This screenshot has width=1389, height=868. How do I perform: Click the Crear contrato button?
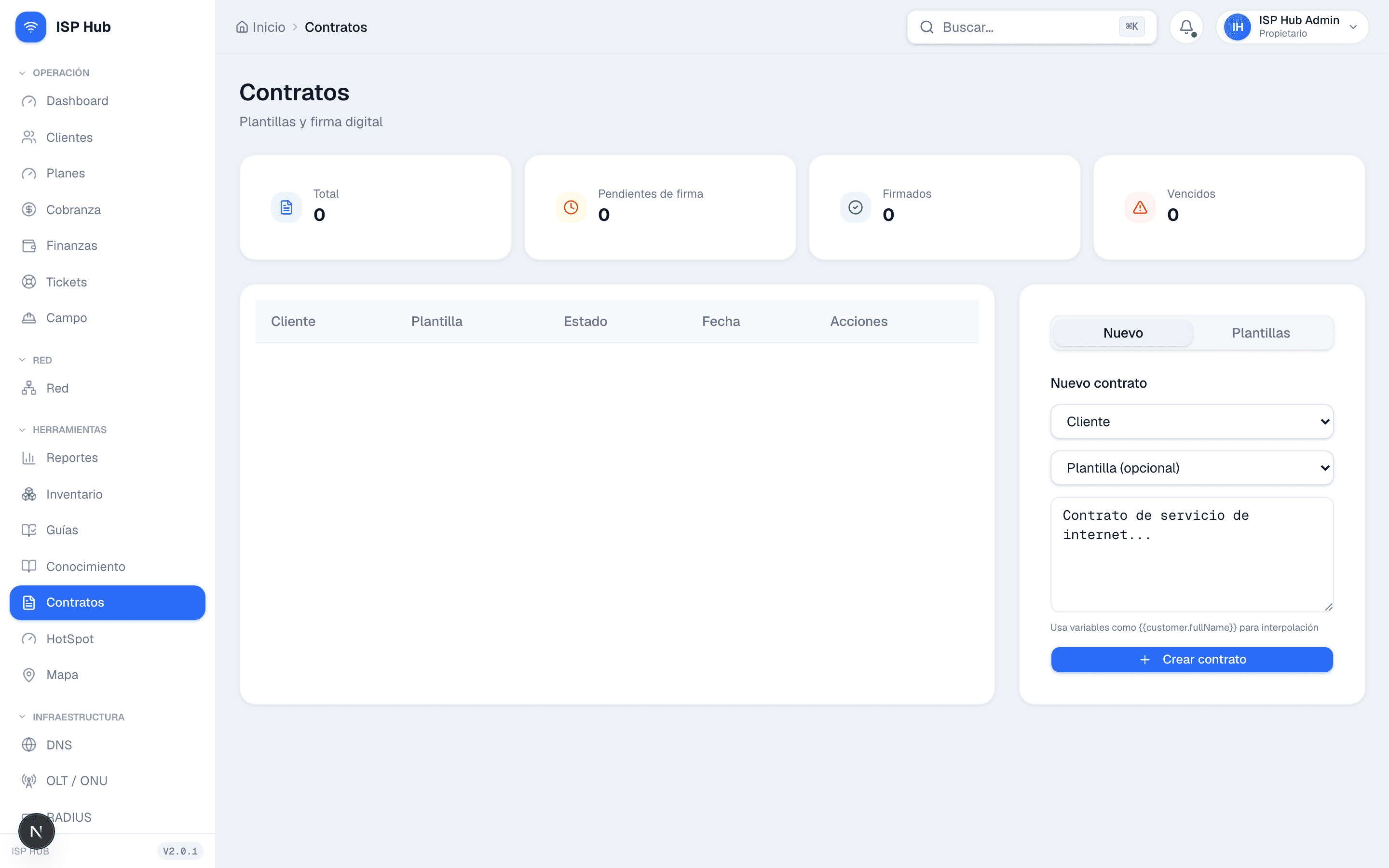click(x=1192, y=659)
